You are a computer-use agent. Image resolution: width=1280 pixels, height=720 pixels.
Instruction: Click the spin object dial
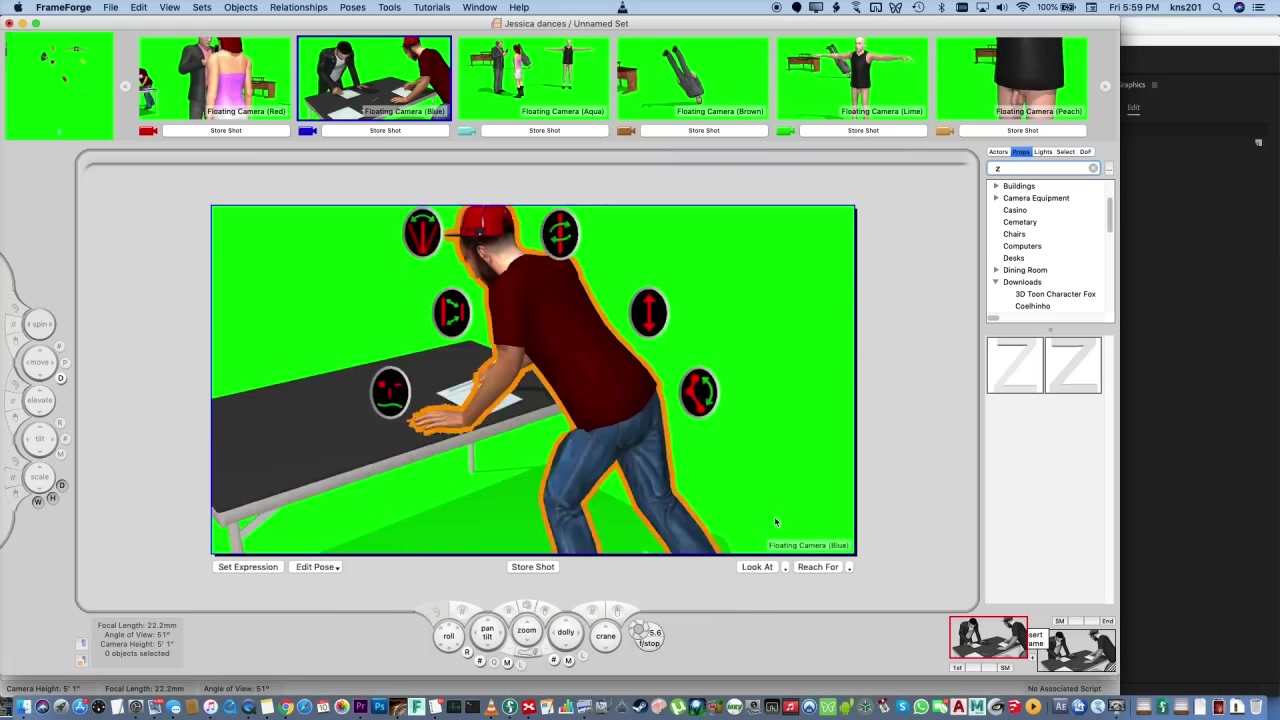[40, 324]
